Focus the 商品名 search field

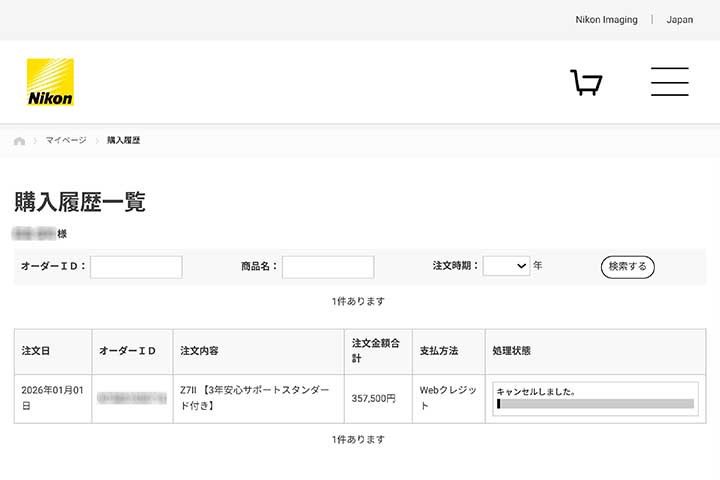point(327,267)
